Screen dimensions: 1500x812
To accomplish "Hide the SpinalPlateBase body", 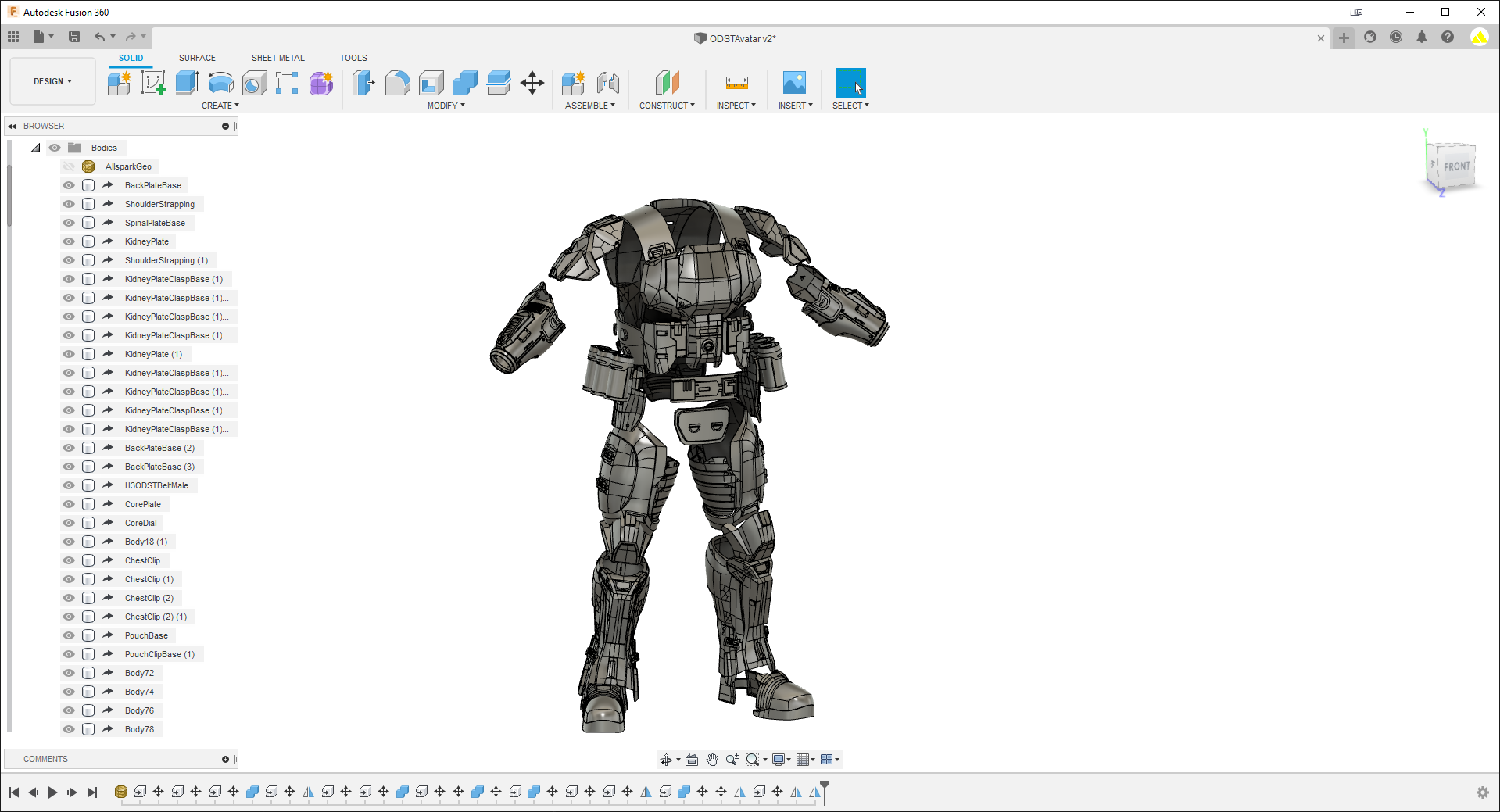I will tap(69, 223).
